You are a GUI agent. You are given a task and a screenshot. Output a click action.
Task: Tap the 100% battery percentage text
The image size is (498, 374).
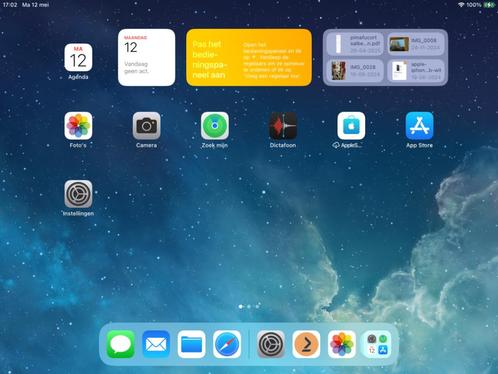click(x=474, y=5)
